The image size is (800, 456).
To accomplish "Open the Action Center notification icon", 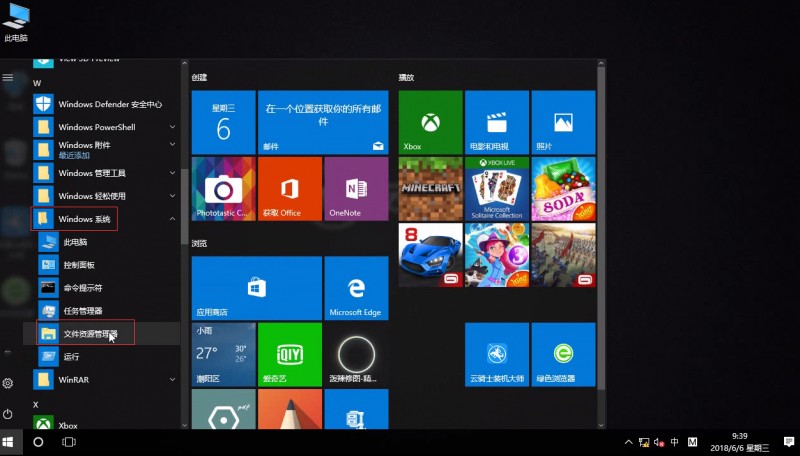I will click(788, 442).
